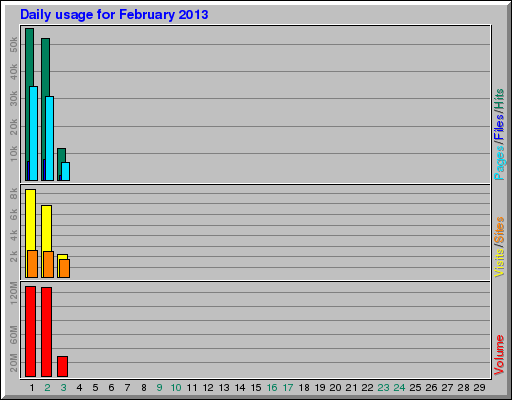Click the 'Visits' legend label
This screenshot has height=400, width=512.
499,263
